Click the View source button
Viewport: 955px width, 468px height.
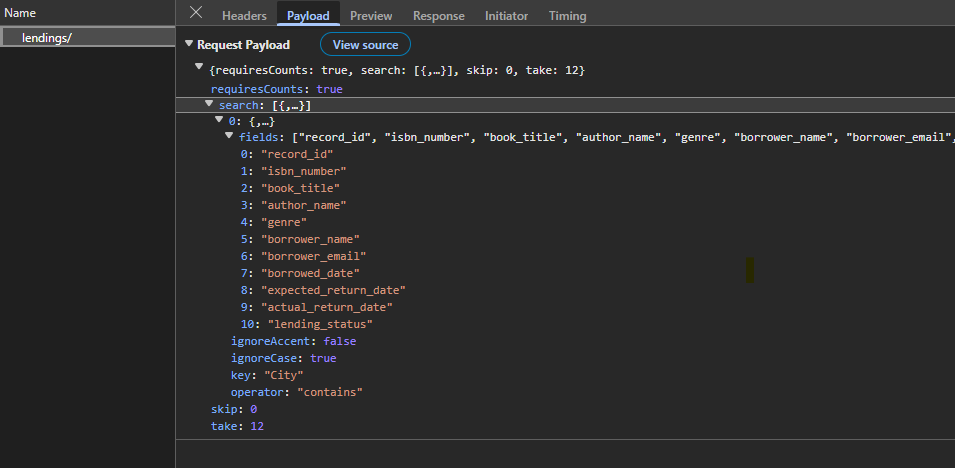pos(365,44)
